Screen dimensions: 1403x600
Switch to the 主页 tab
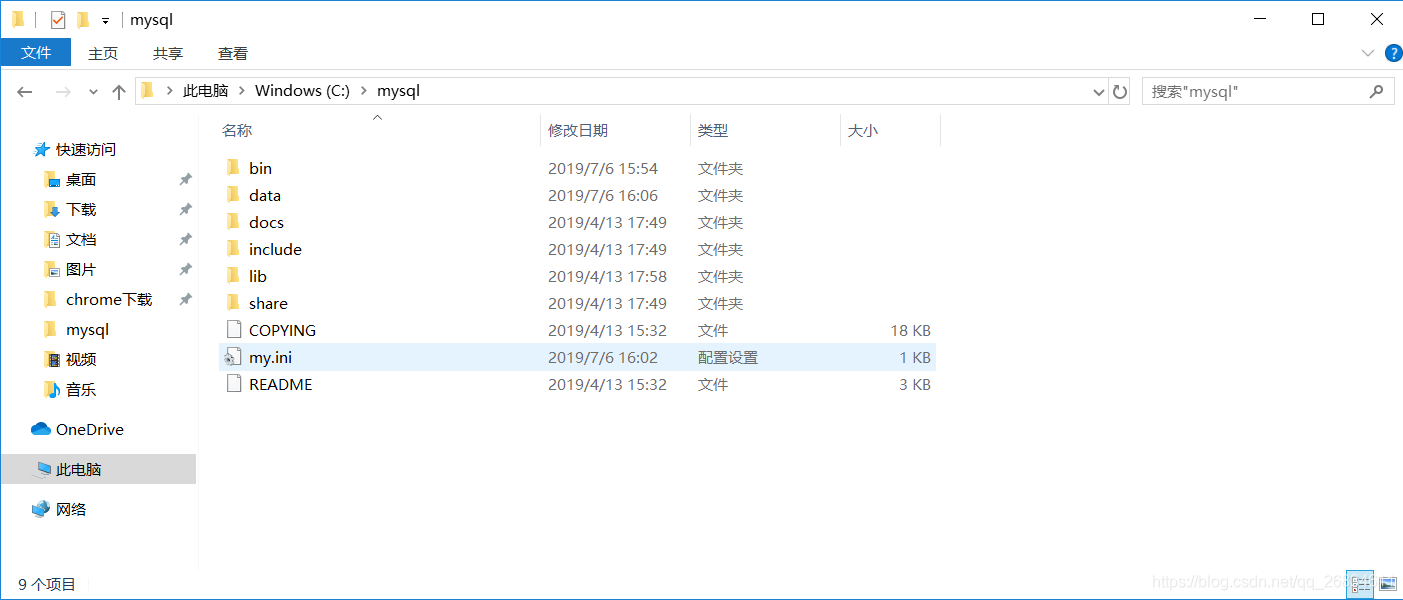(103, 53)
